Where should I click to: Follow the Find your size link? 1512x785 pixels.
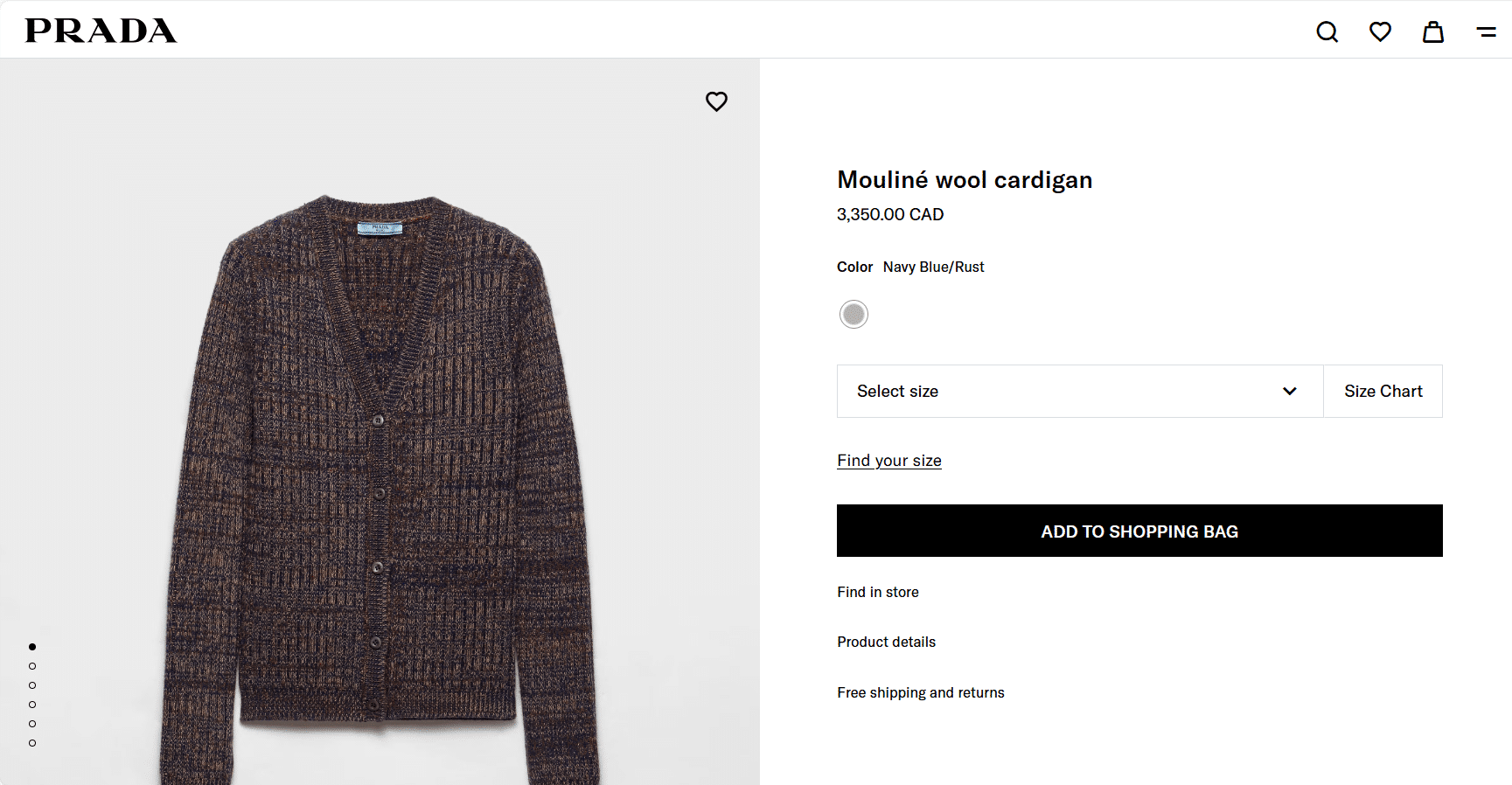pyautogui.click(x=888, y=461)
